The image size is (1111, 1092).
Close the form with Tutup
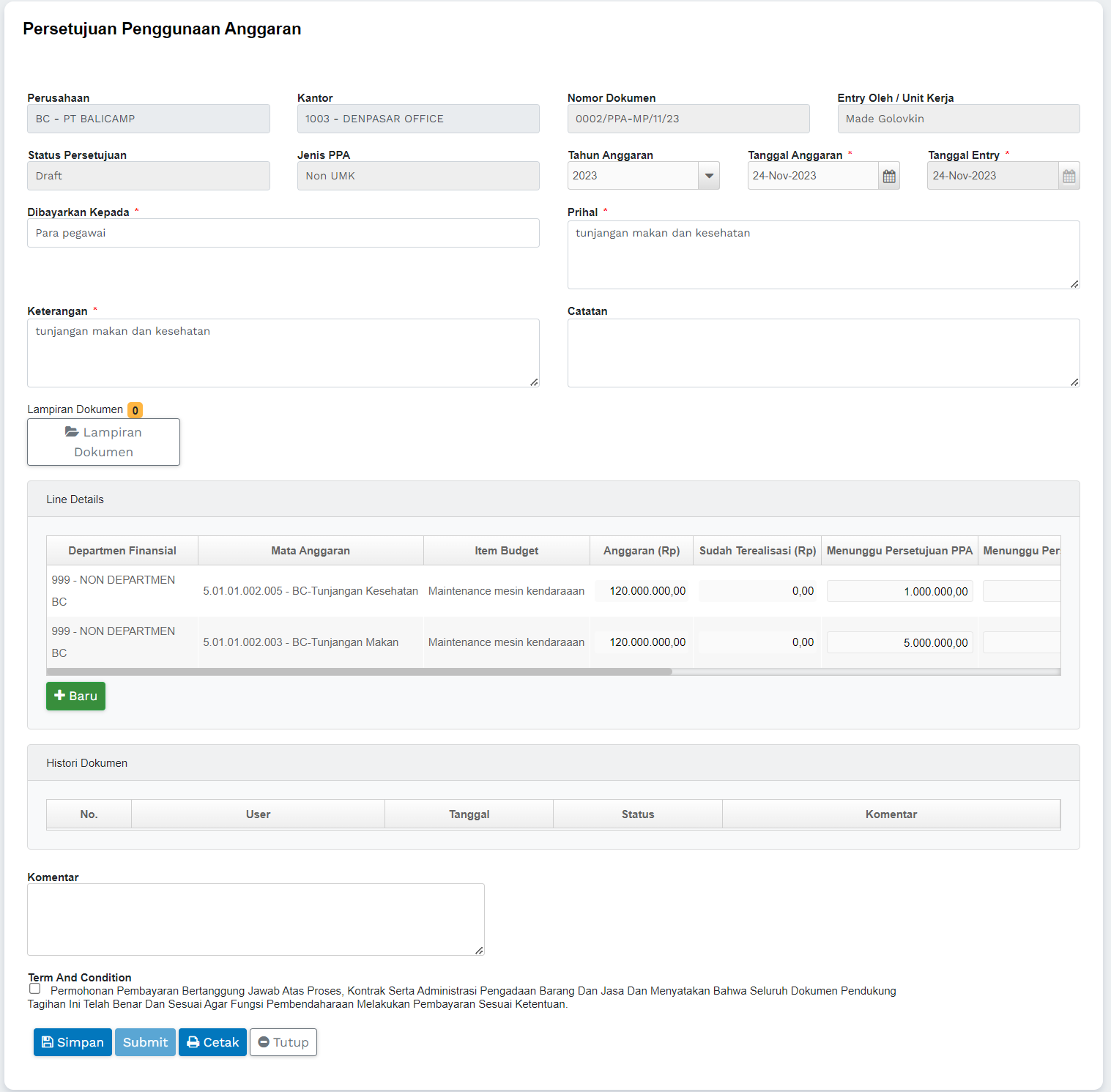click(x=283, y=1042)
